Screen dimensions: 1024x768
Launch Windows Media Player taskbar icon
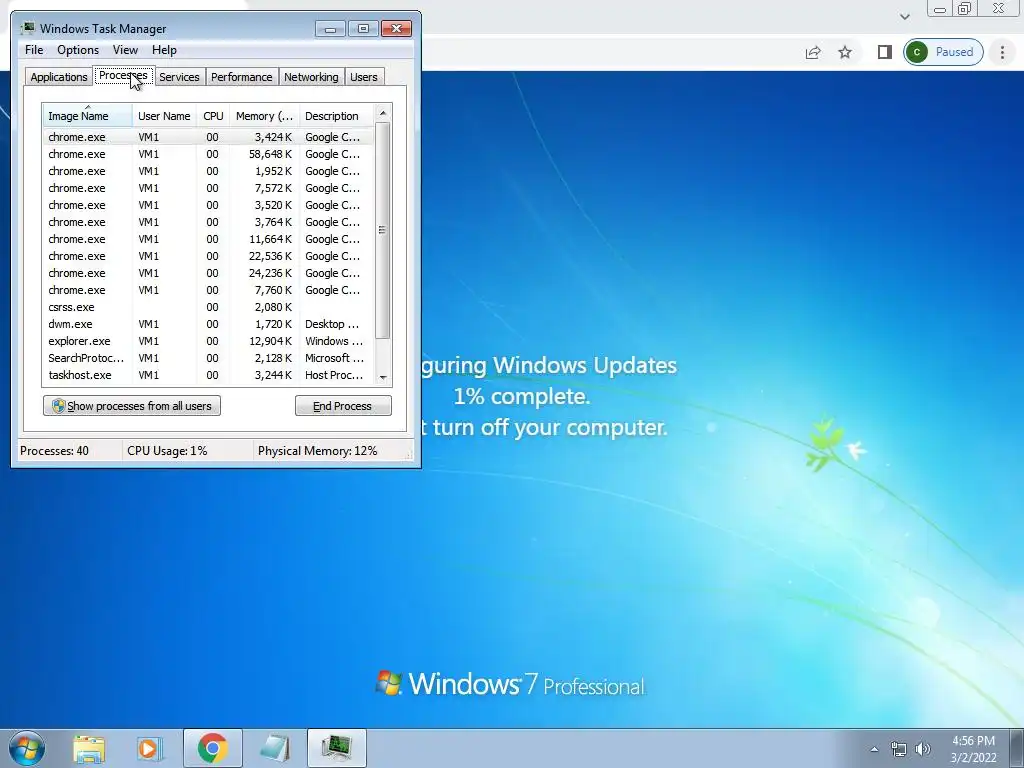tap(150, 748)
